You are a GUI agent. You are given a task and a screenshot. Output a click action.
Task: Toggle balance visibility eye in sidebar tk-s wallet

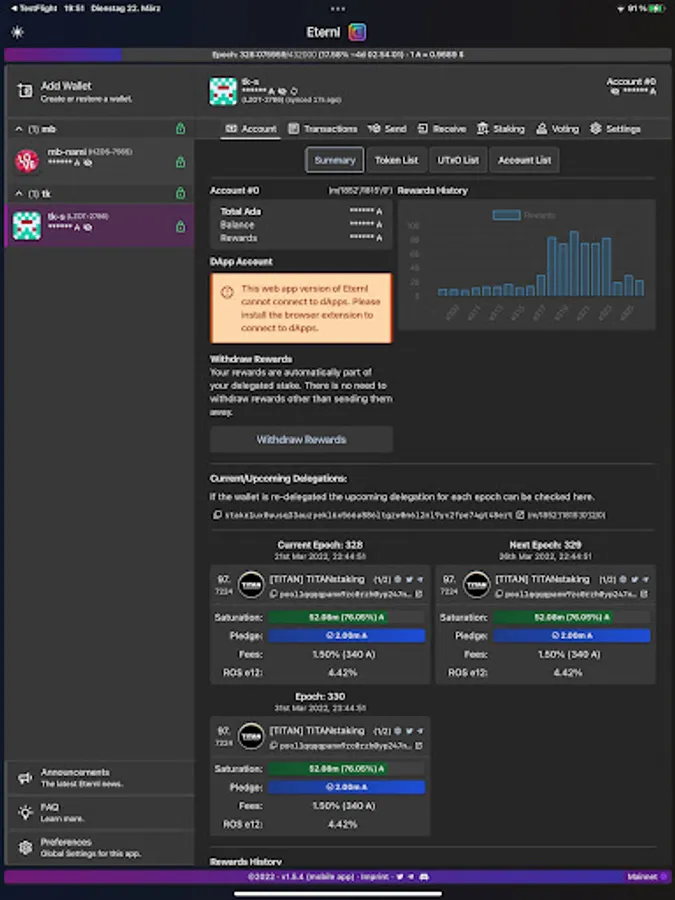88,228
